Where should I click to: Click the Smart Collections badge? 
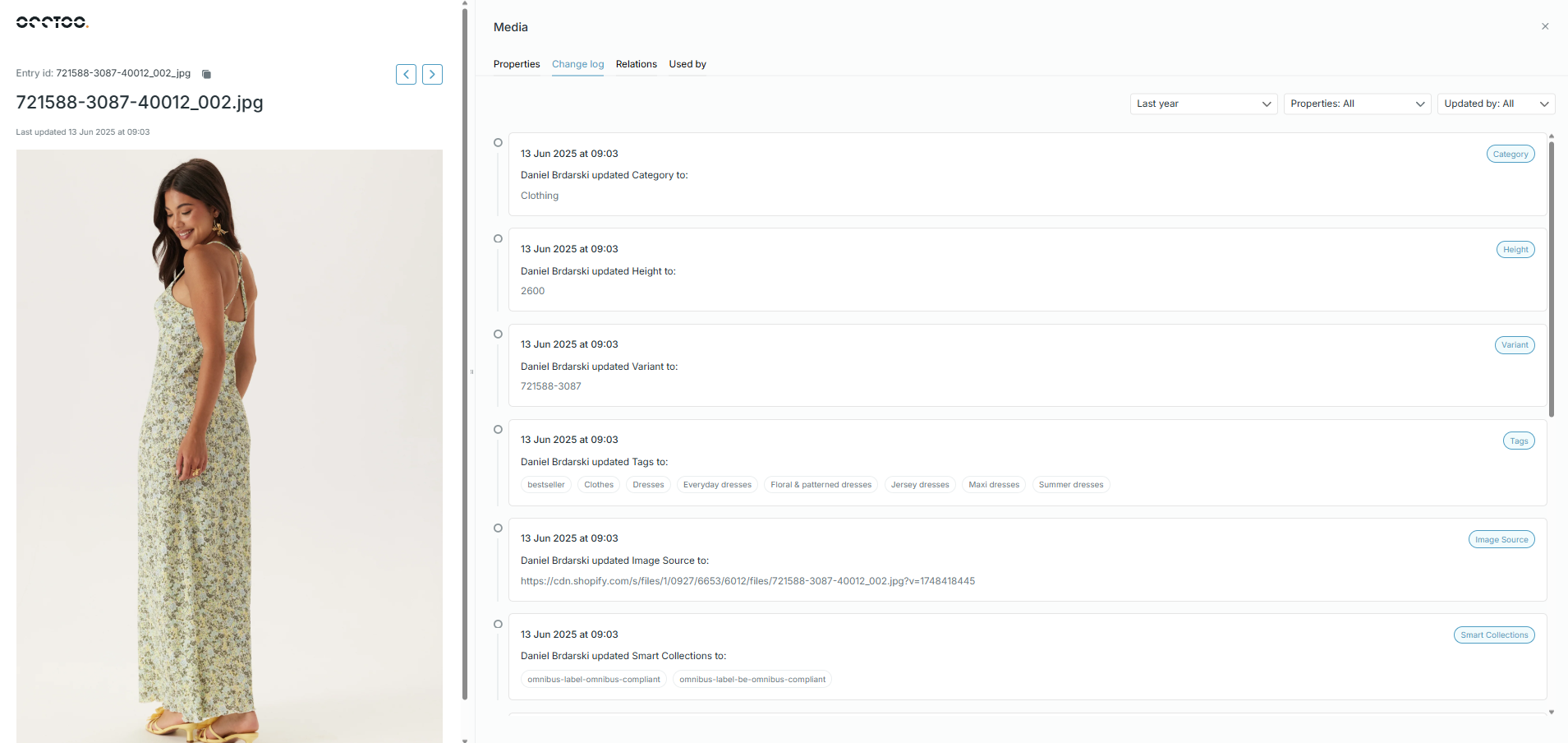click(1493, 635)
